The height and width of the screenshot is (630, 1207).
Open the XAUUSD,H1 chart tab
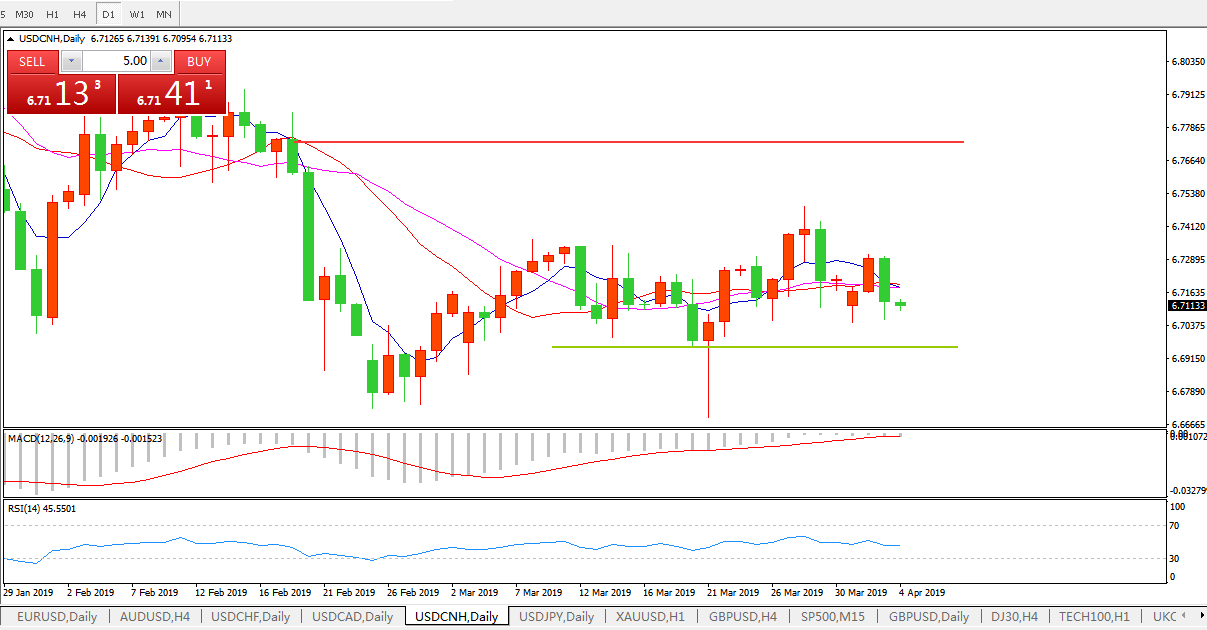pos(650,617)
